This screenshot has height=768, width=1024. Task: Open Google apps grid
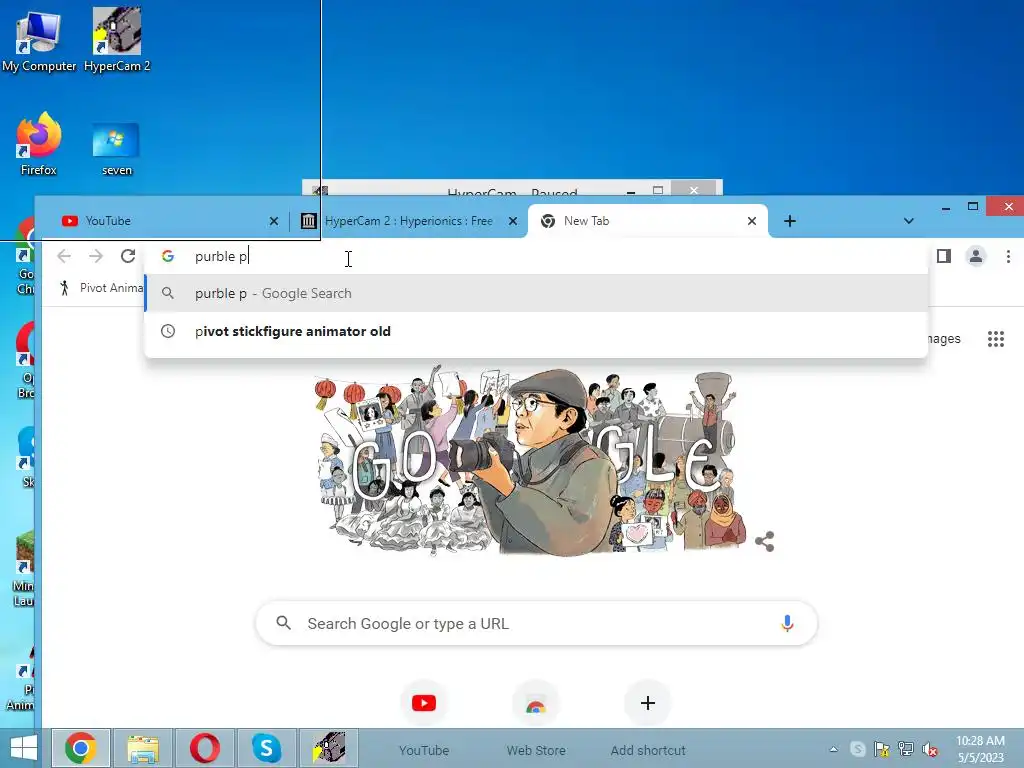click(995, 339)
